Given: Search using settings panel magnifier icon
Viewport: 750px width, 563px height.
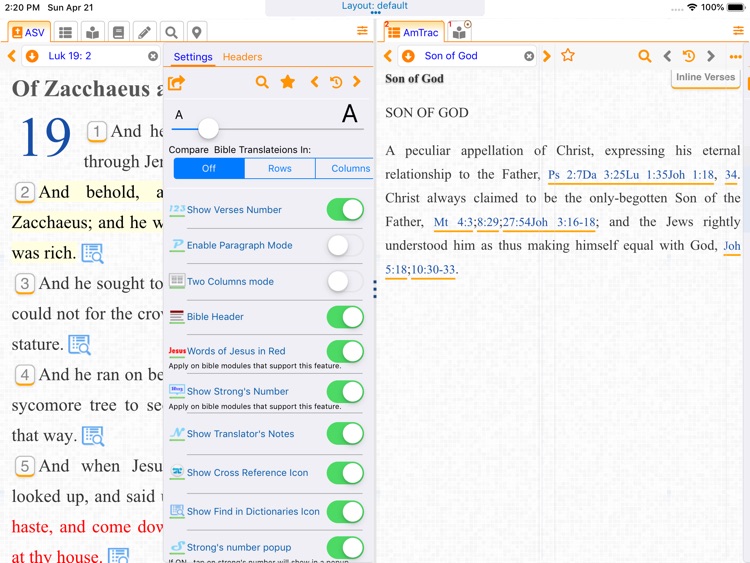Looking at the screenshot, I should click(x=262, y=82).
